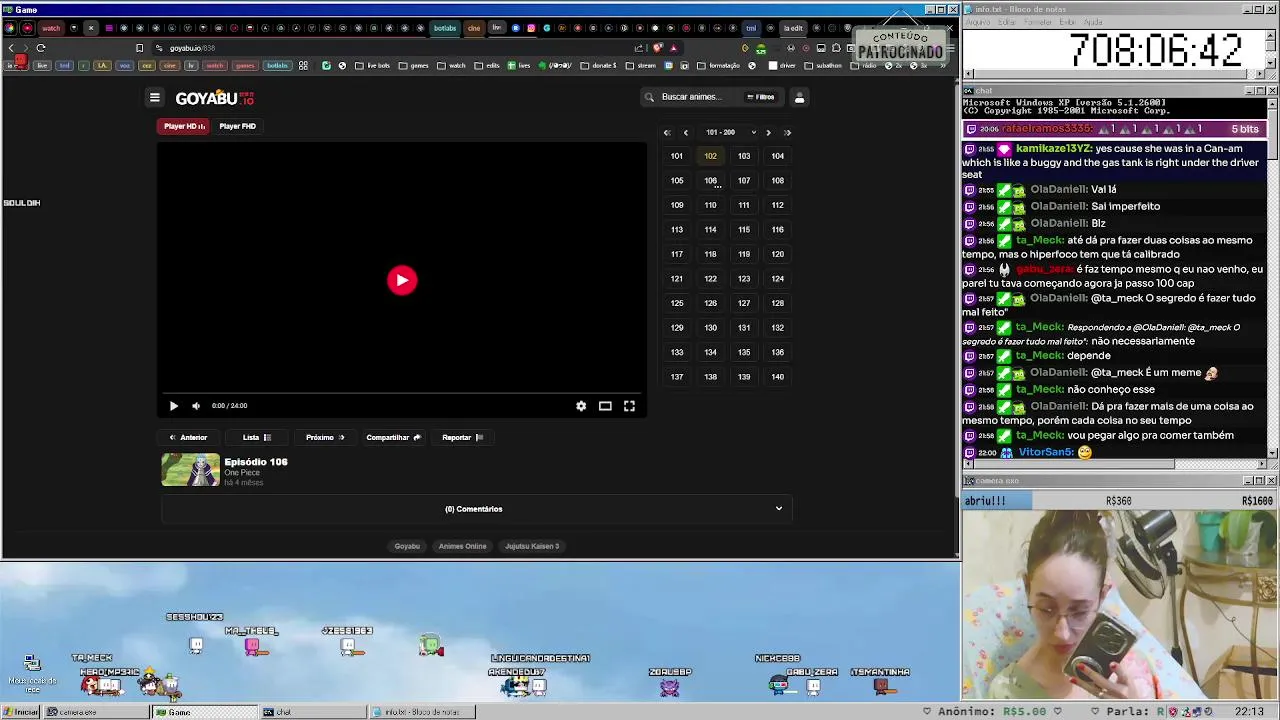Go to the Anterior episode
1280x720 pixels.
188,437
